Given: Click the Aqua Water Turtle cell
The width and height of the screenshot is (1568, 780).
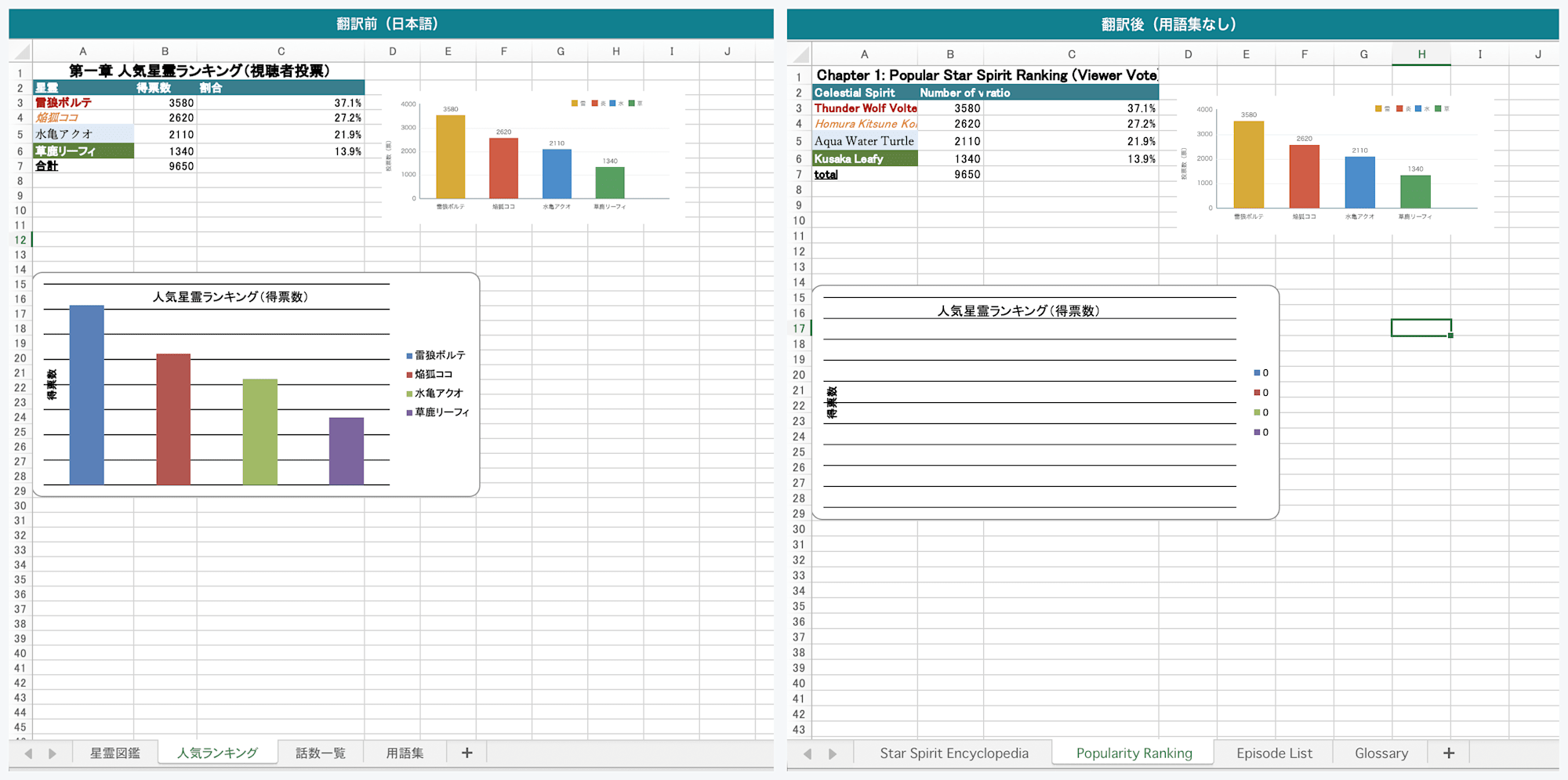Looking at the screenshot, I should pos(865,141).
